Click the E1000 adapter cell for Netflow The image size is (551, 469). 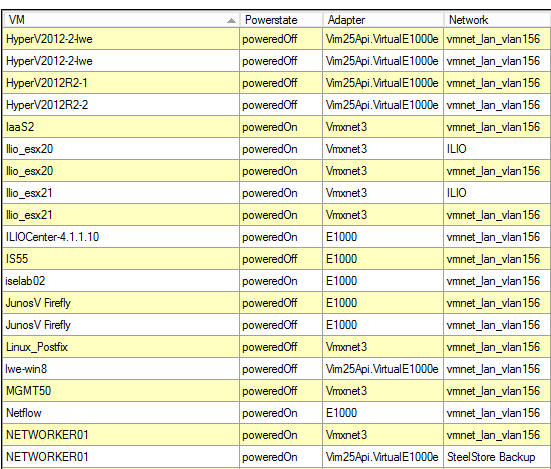point(383,413)
